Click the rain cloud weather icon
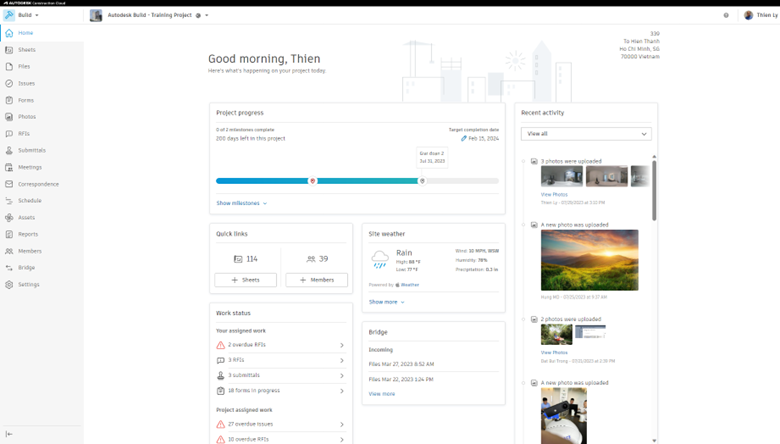 coord(380,260)
